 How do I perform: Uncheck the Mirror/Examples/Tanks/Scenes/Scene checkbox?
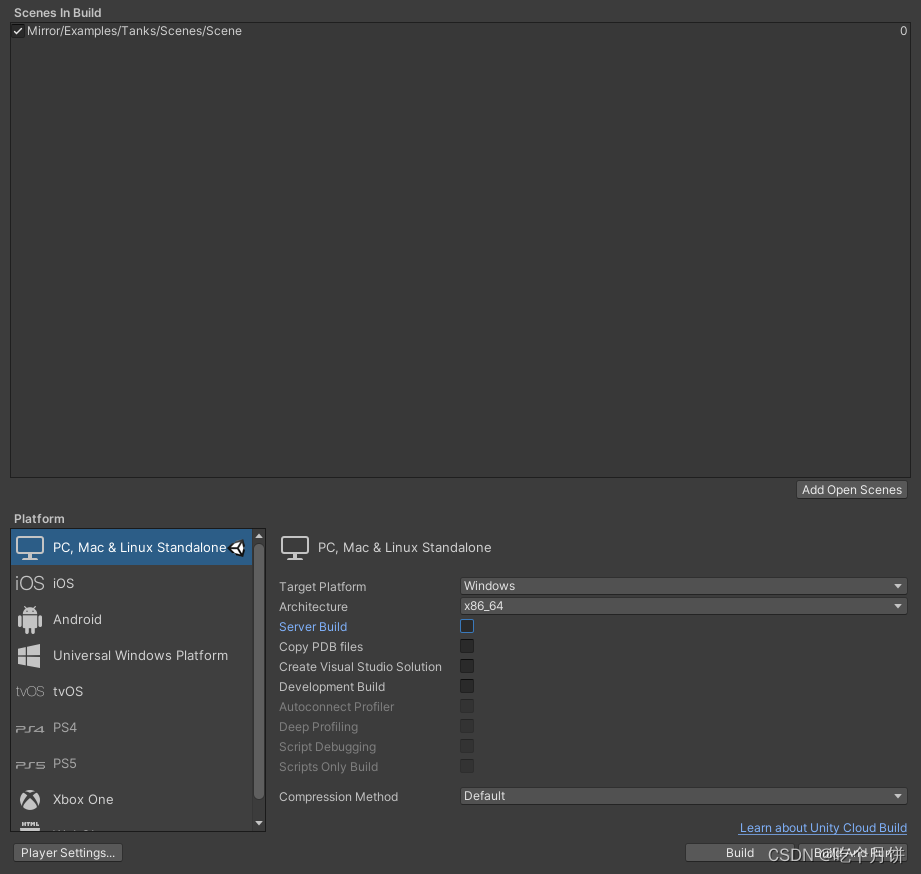tap(18, 31)
